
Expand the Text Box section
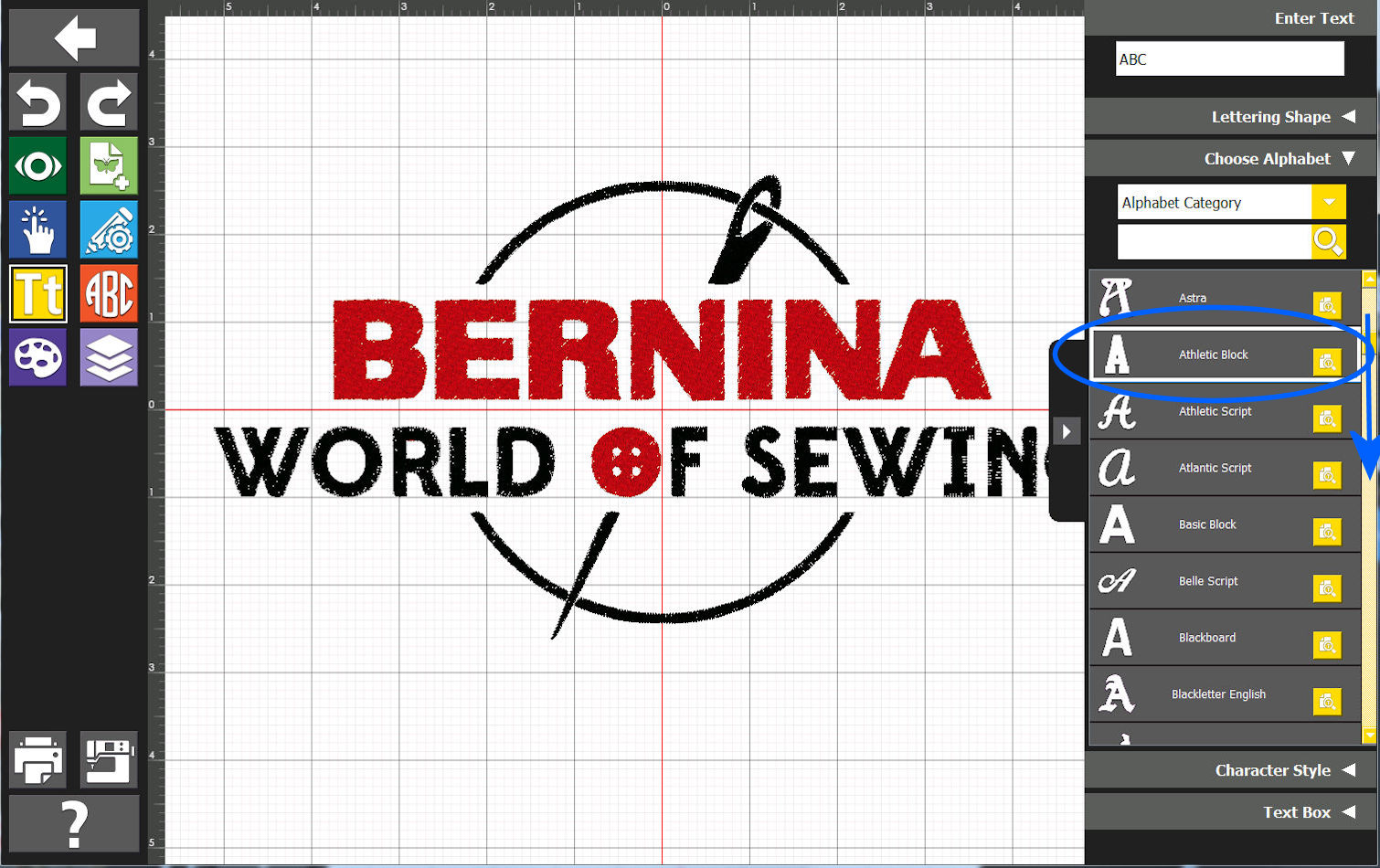(x=1231, y=812)
